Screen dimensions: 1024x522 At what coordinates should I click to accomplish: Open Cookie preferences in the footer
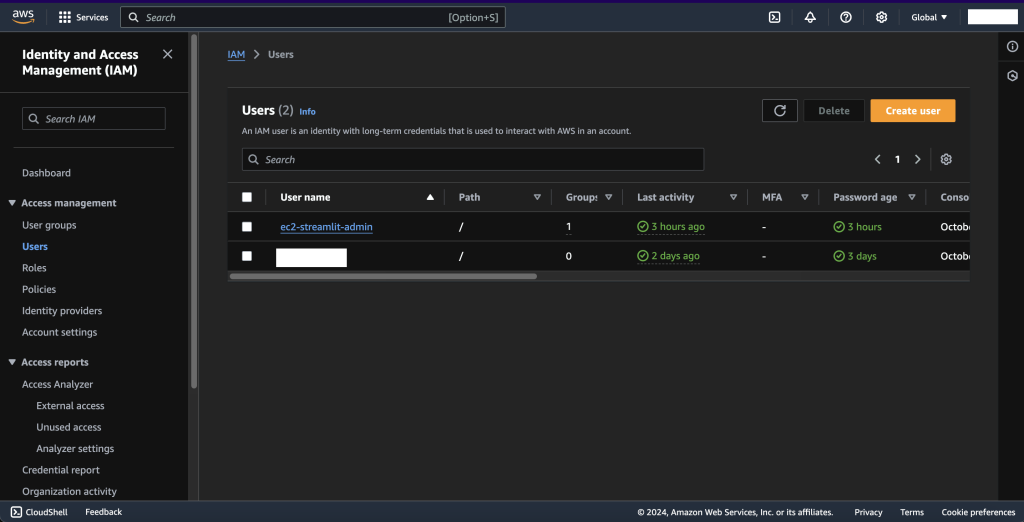[x=978, y=512]
